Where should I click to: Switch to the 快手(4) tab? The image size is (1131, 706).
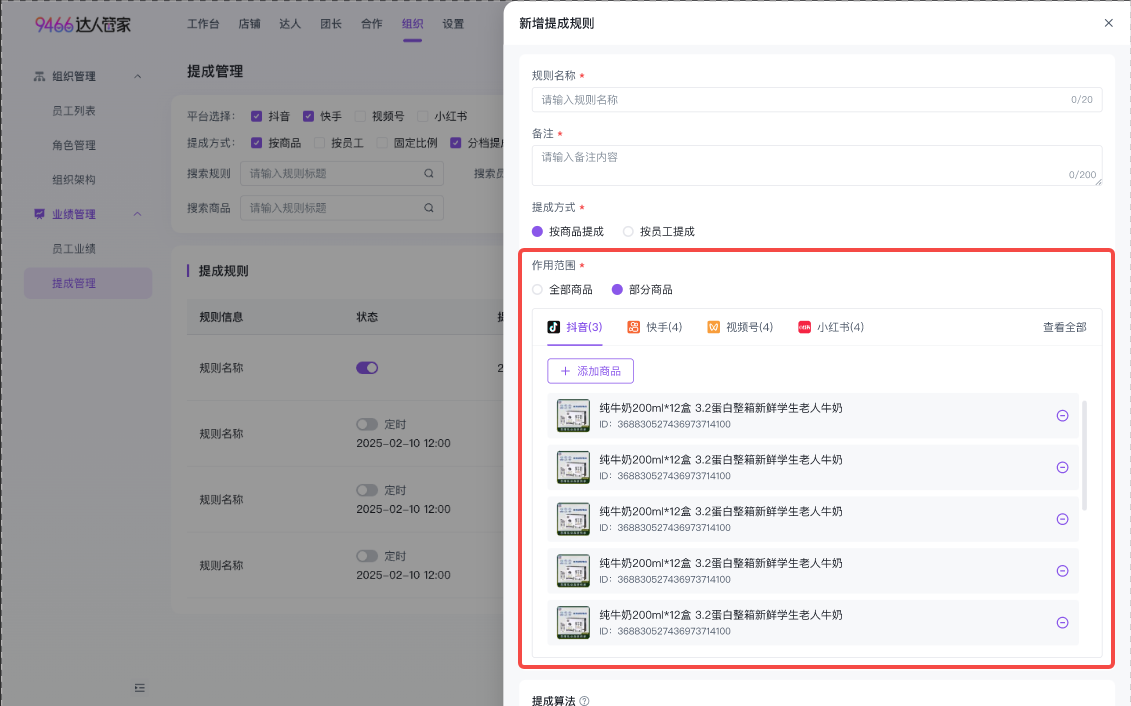(655, 327)
